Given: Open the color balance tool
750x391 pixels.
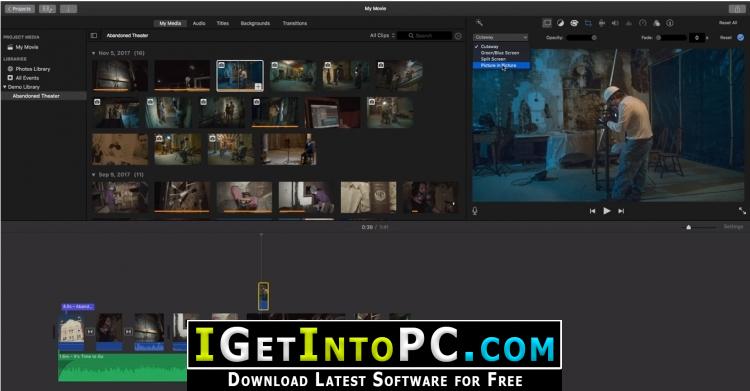Looking at the screenshot, I should [x=560, y=23].
